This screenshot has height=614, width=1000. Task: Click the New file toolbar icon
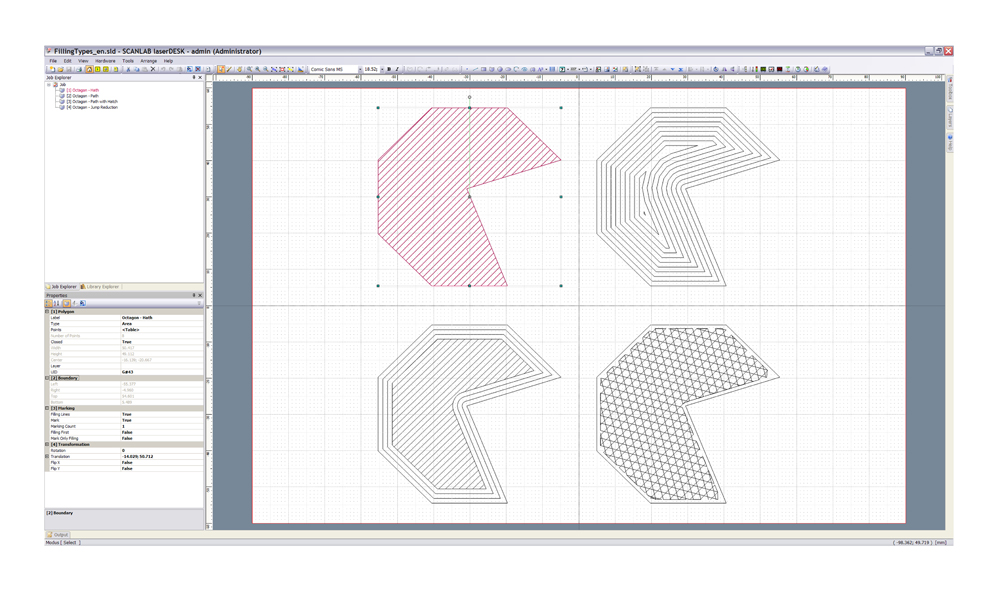coord(51,70)
